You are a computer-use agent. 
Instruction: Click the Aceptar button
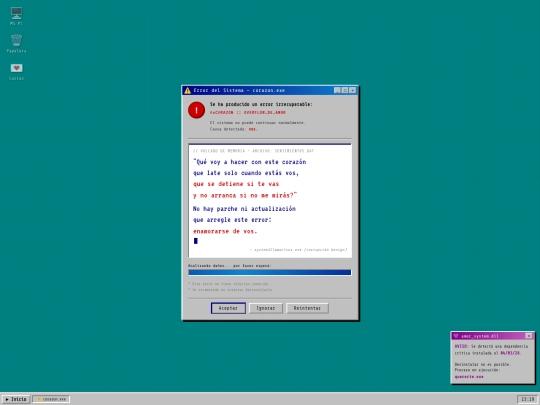coord(228,308)
